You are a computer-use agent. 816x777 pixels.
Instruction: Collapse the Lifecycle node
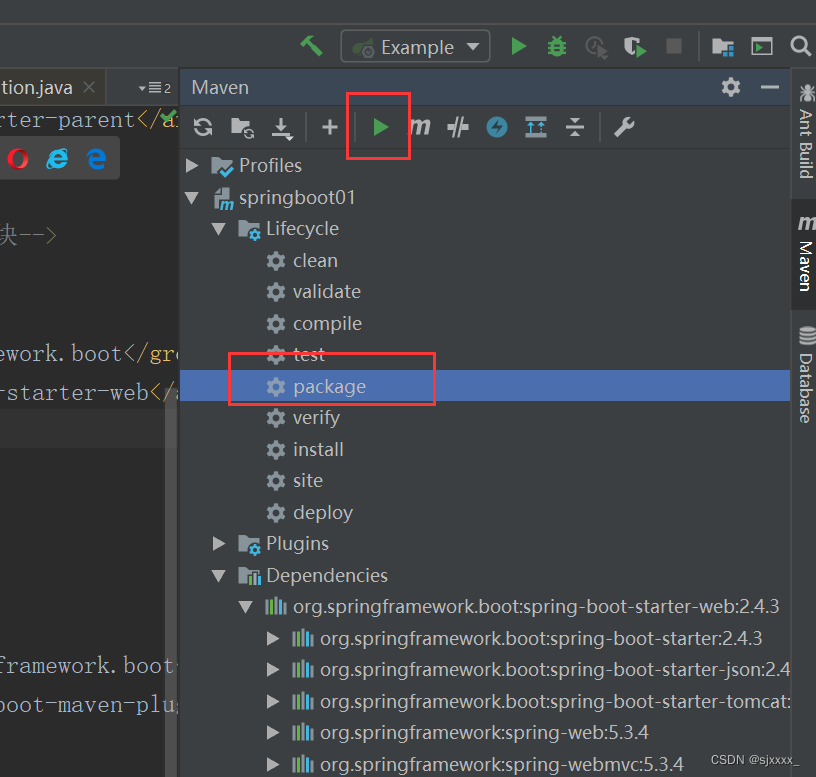tap(219, 229)
